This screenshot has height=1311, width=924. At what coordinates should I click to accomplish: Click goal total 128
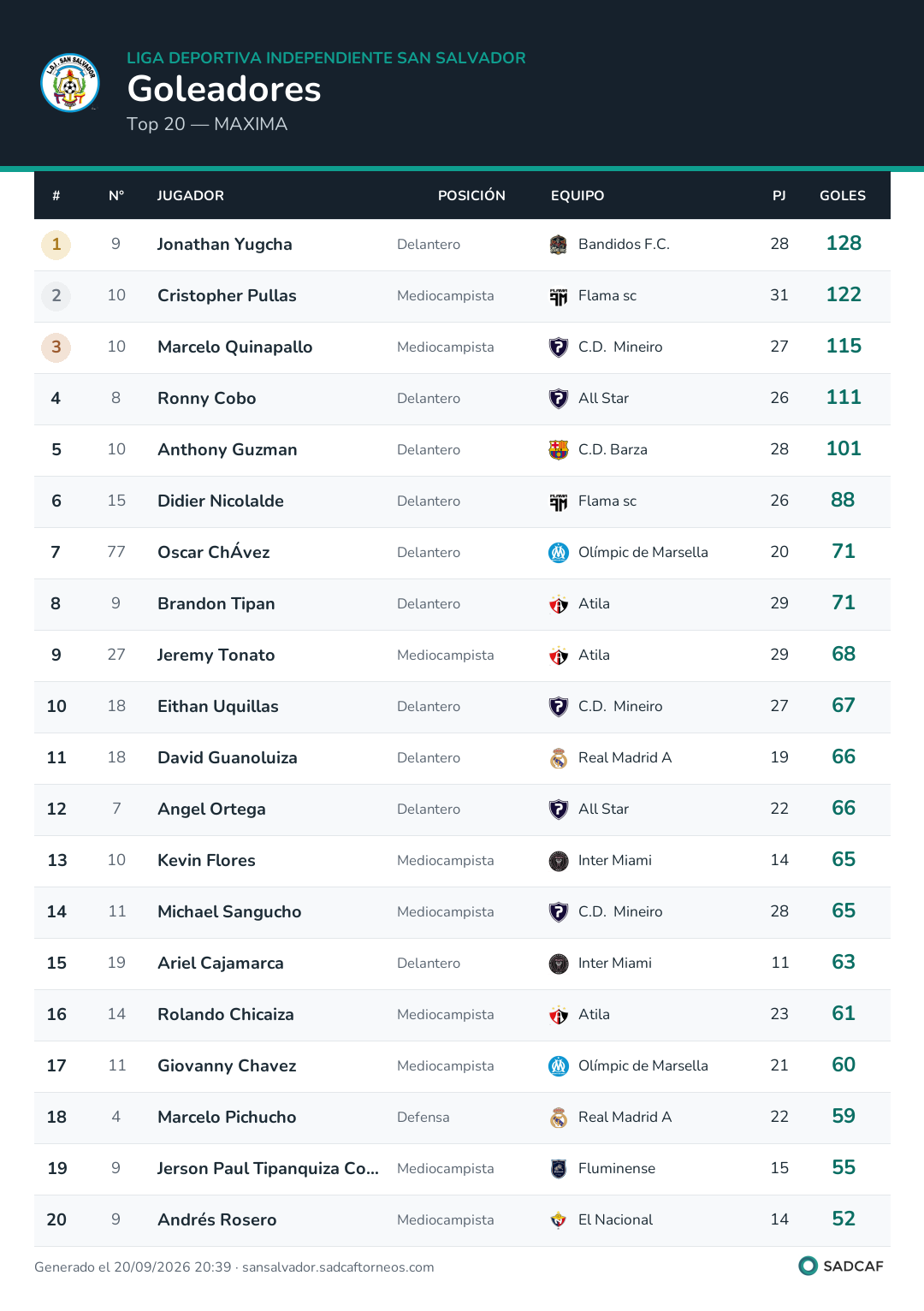[x=844, y=244]
